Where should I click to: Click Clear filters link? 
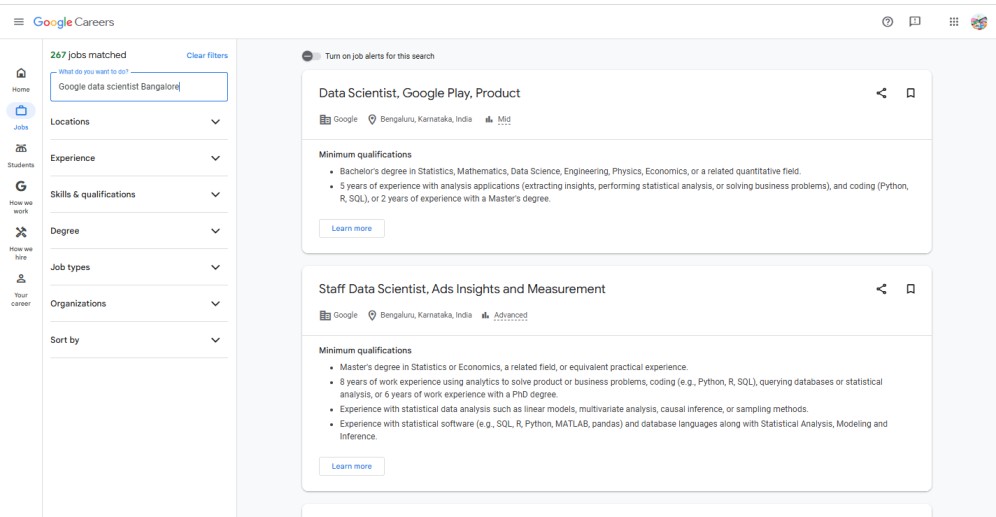[x=207, y=55]
